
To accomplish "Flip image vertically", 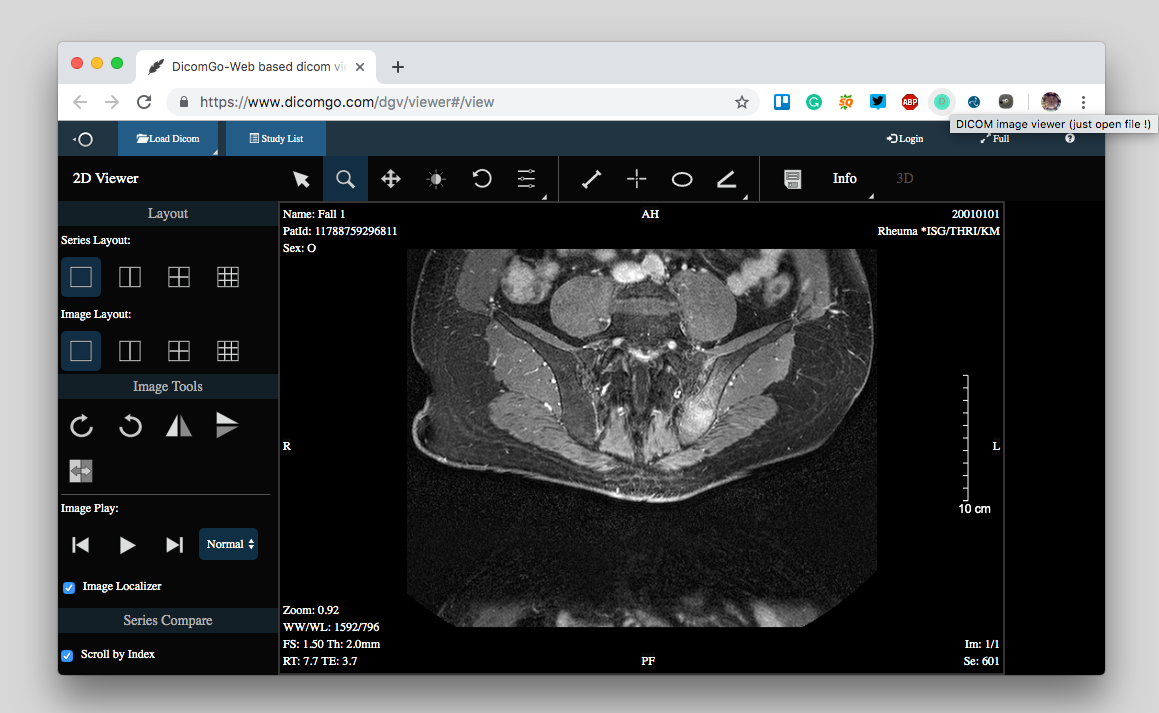I will tap(227, 425).
